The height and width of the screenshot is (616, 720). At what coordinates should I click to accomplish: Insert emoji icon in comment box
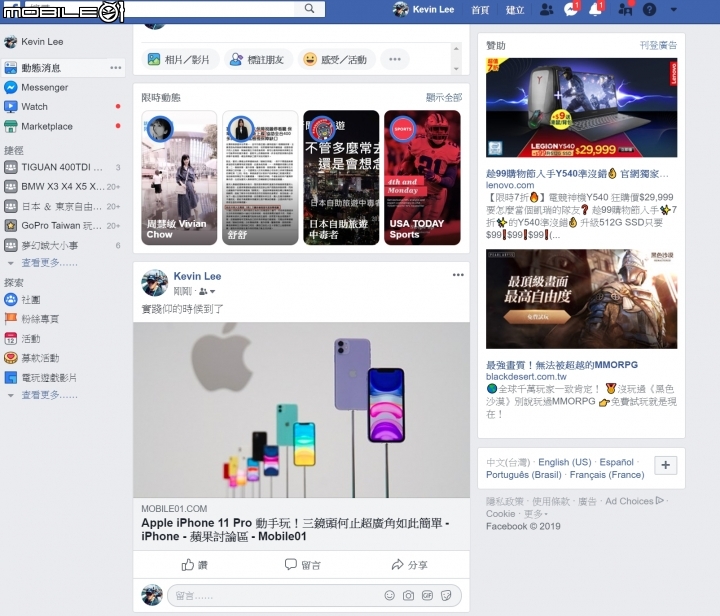coord(389,596)
